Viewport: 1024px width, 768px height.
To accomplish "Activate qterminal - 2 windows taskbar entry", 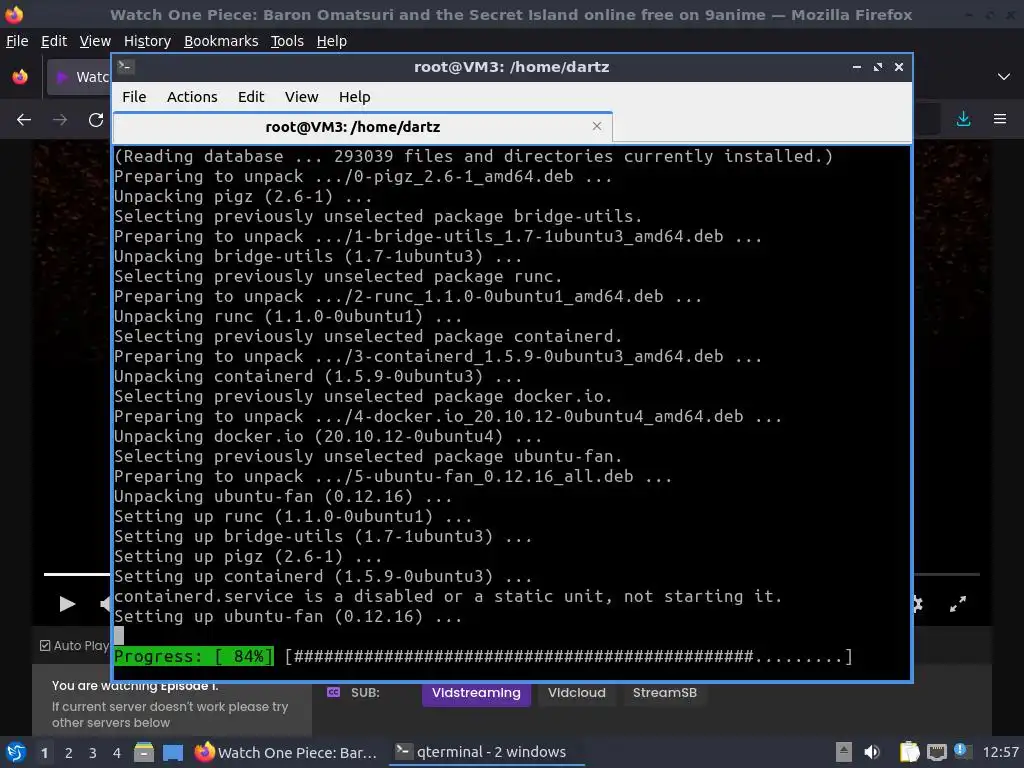I will (485, 752).
